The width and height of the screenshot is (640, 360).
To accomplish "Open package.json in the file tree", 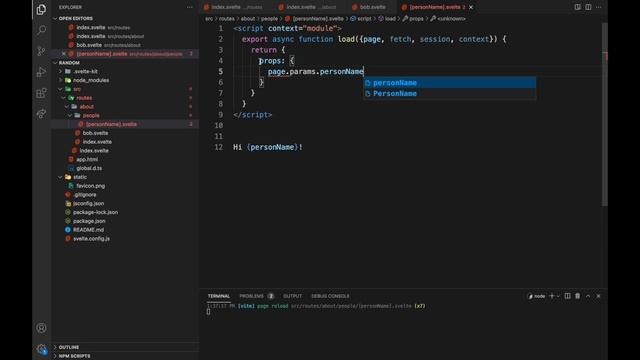I will tap(89, 221).
